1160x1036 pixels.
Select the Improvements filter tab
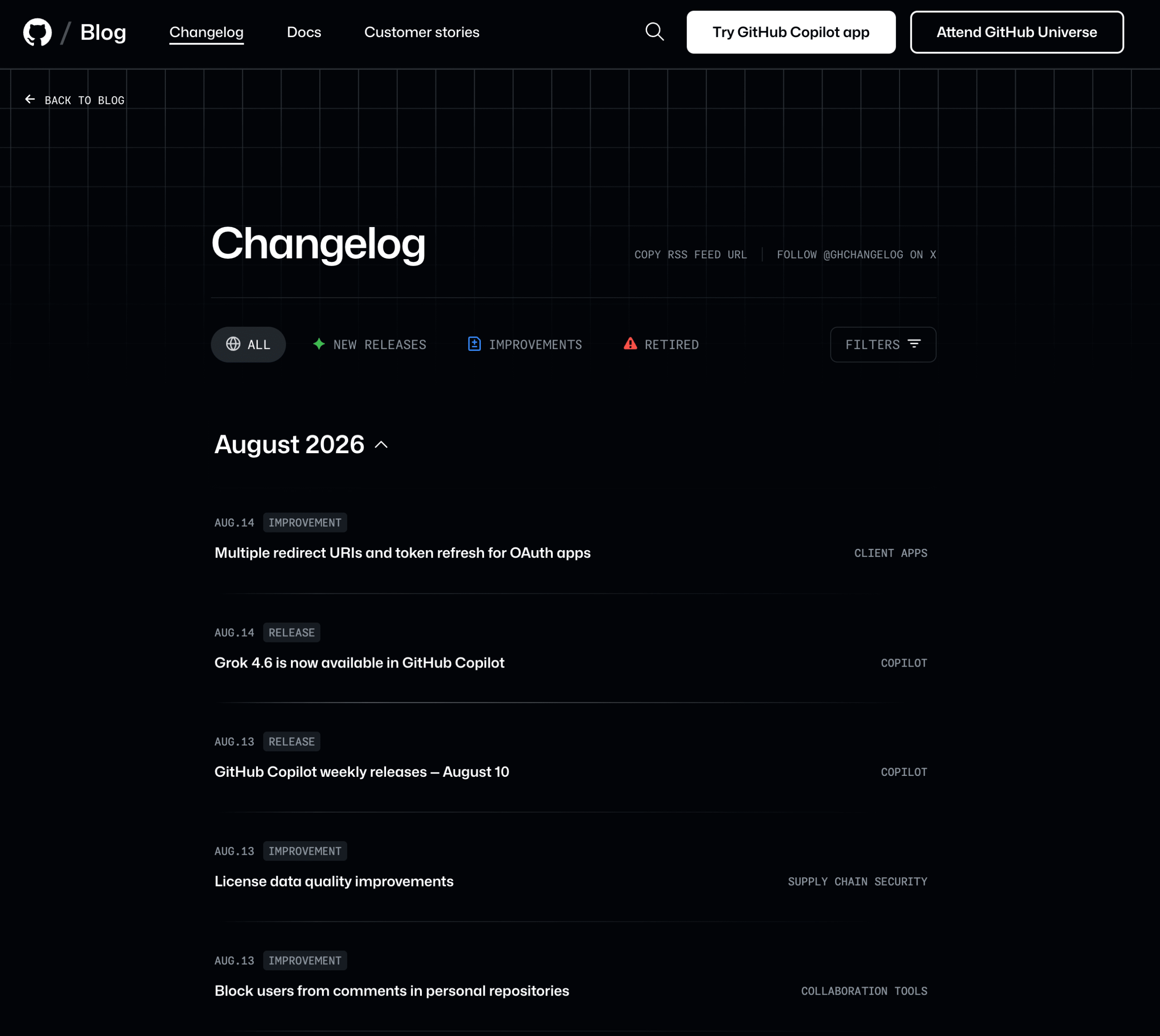click(525, 344)
